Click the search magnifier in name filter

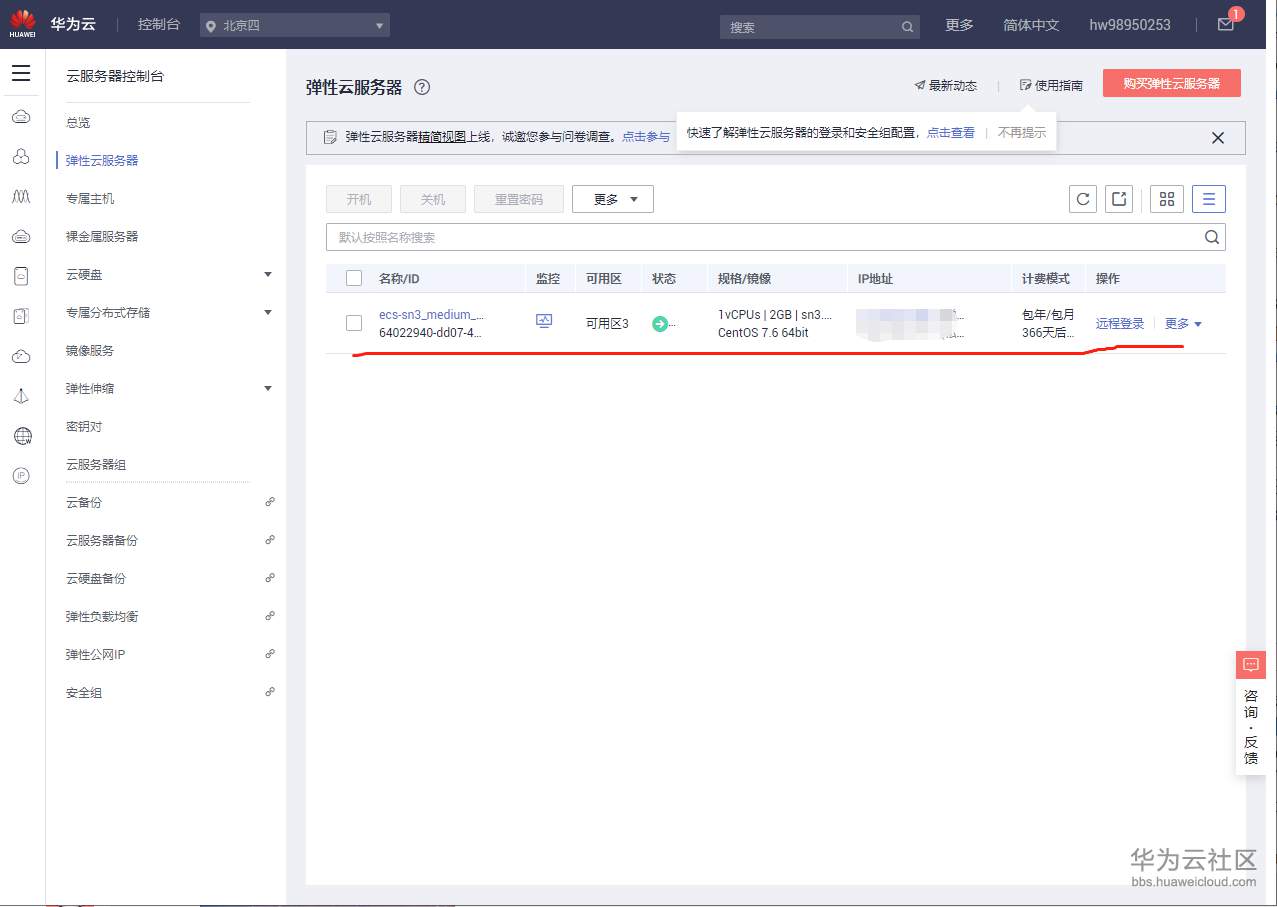click(x=1212, y=237)
